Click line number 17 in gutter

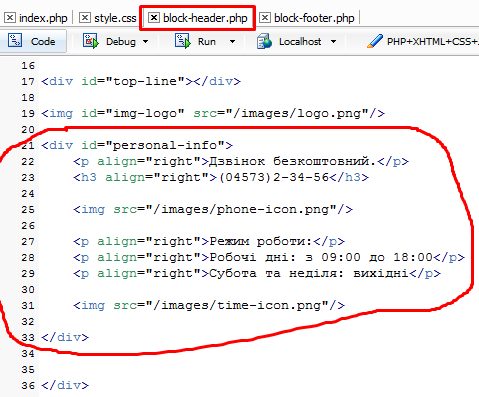28,81
